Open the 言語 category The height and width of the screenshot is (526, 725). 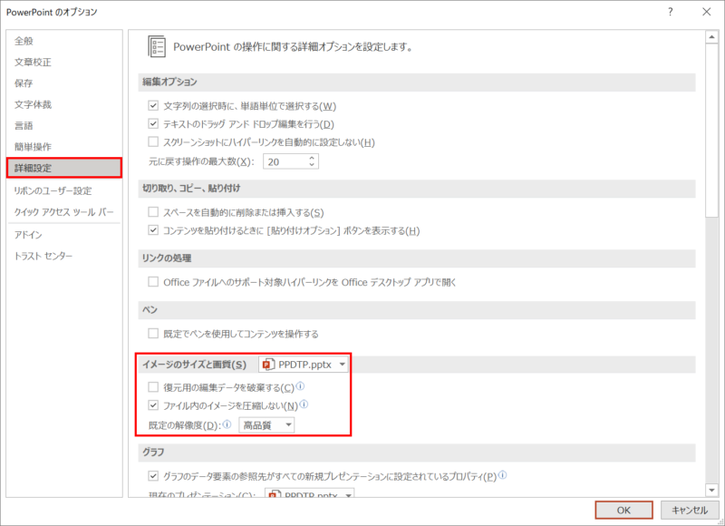(24, 126)
